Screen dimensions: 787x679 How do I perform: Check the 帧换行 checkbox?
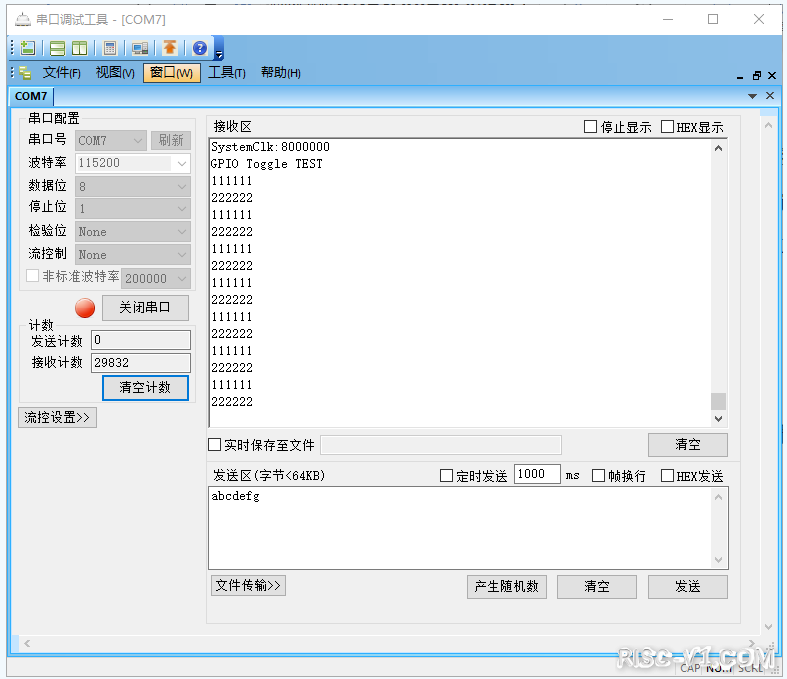[598, 475]
